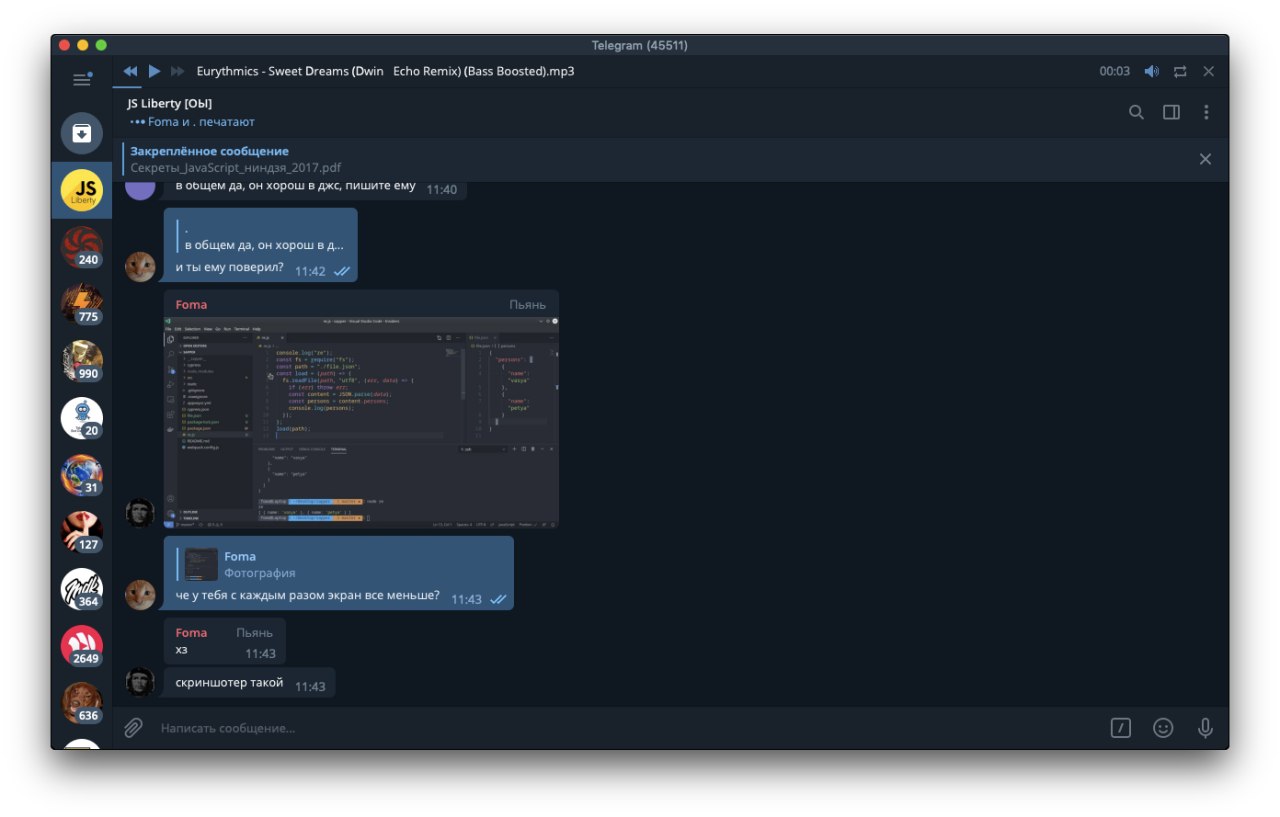Open chat with 20 unread messages
Image resolution: width=1280 pixels, height=817 pixels.
point(82,418)
